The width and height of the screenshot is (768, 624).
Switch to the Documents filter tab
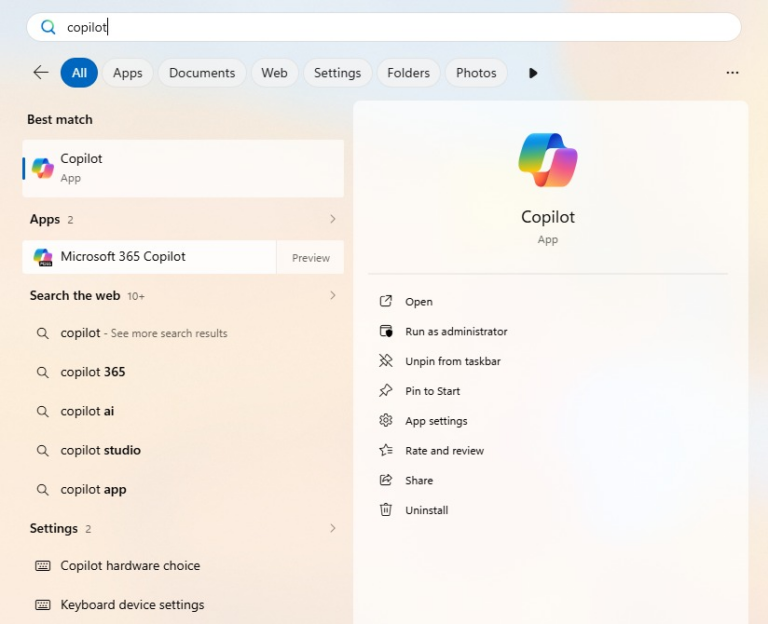202,73
